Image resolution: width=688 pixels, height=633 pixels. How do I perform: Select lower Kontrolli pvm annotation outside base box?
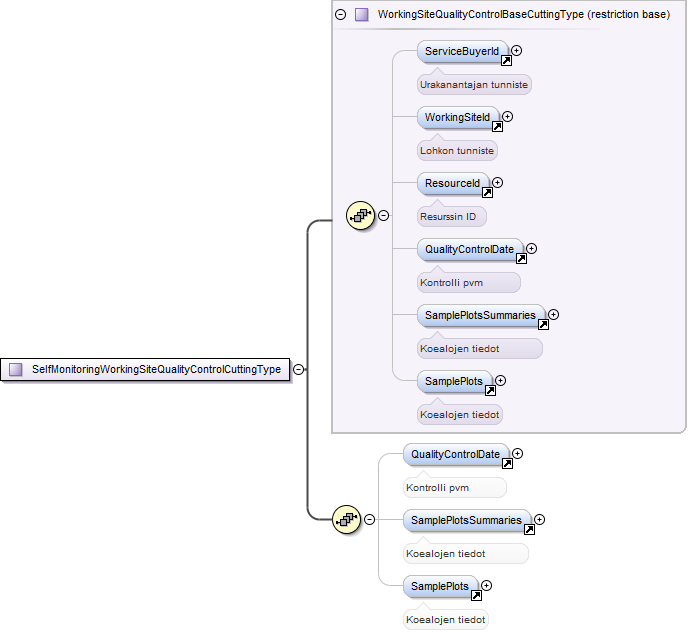coord(455,488)
